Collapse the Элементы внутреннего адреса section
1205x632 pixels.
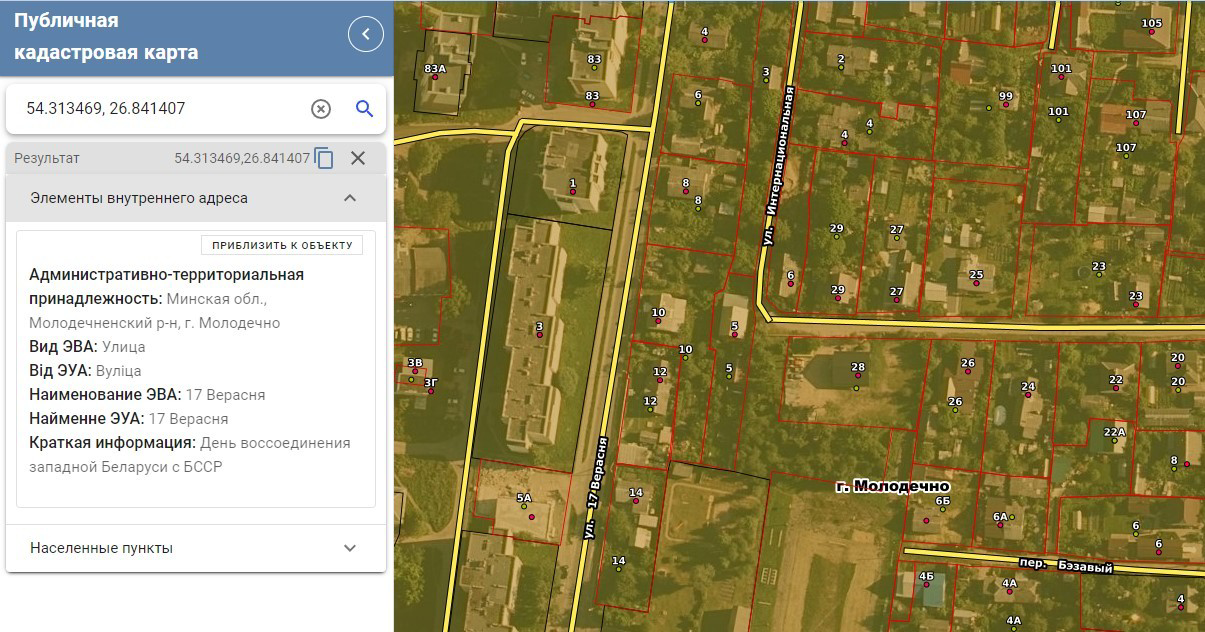349,198
